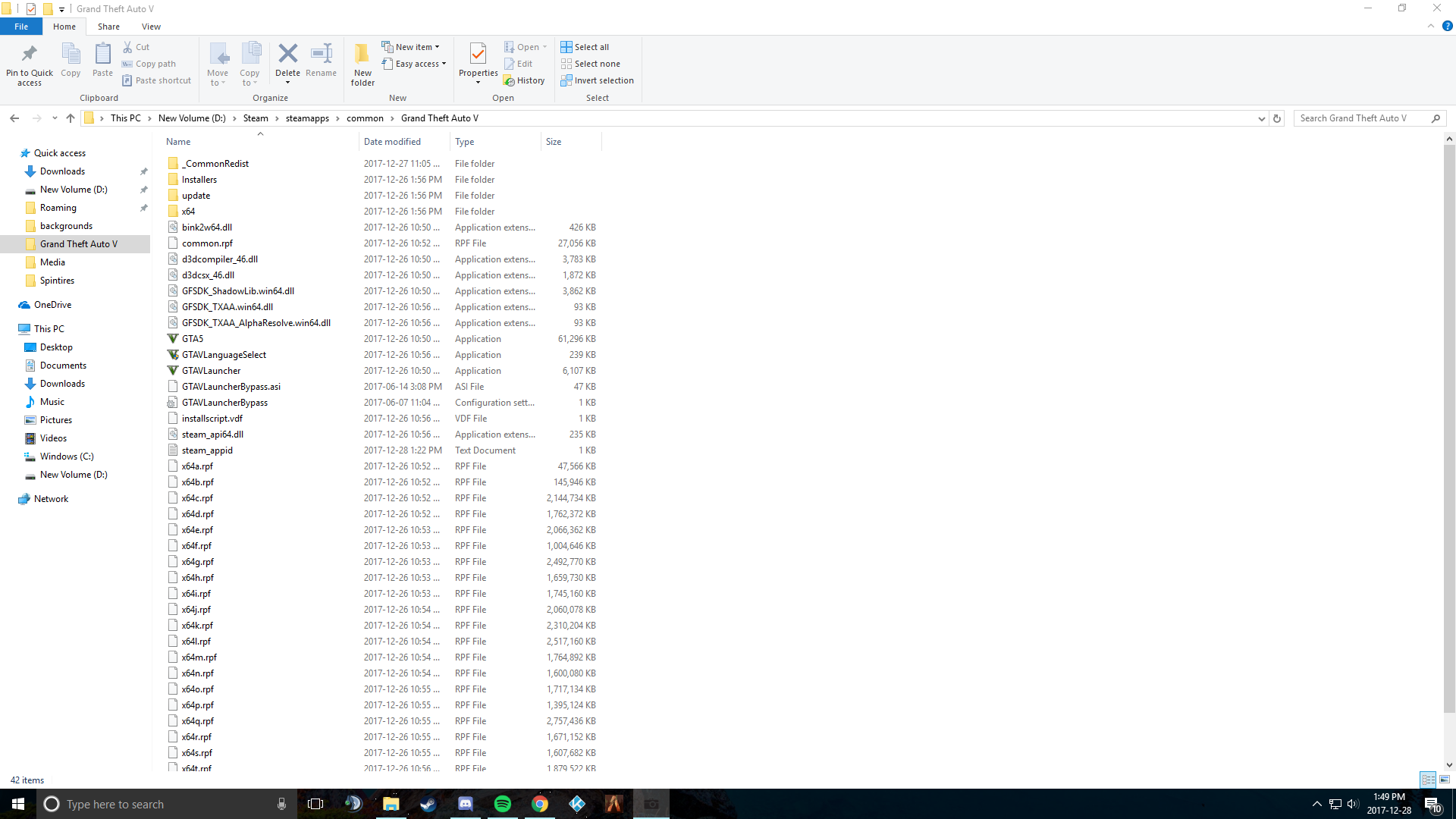Click This PC in the address breadcrumb
The image size is (1456, 819).
click(126, 118)
